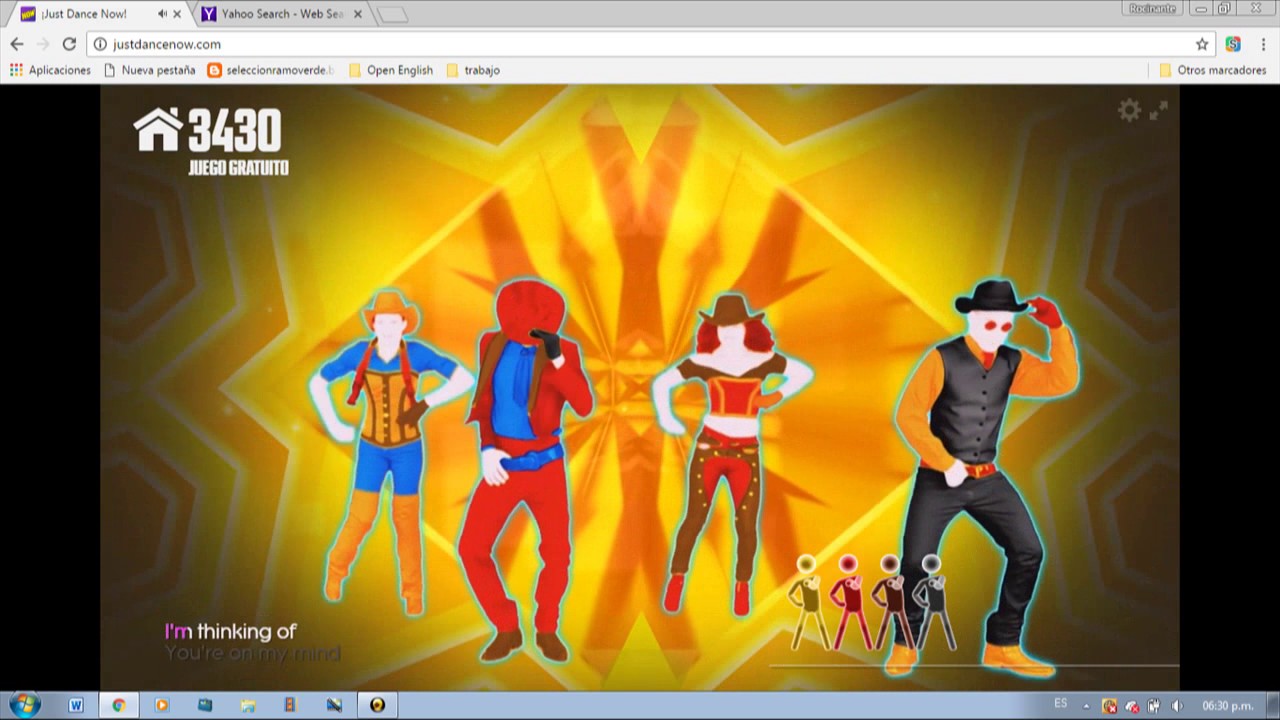
Task: Open the clock showing 06:30 p.m.
Action: tap(1227, 706)
